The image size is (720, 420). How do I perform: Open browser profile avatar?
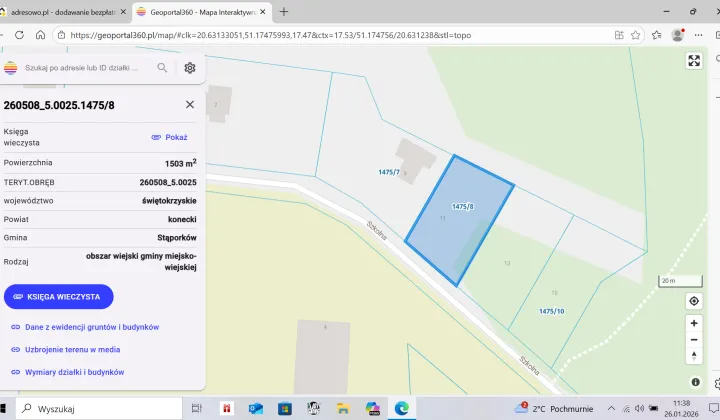click(x=678, y=35)
